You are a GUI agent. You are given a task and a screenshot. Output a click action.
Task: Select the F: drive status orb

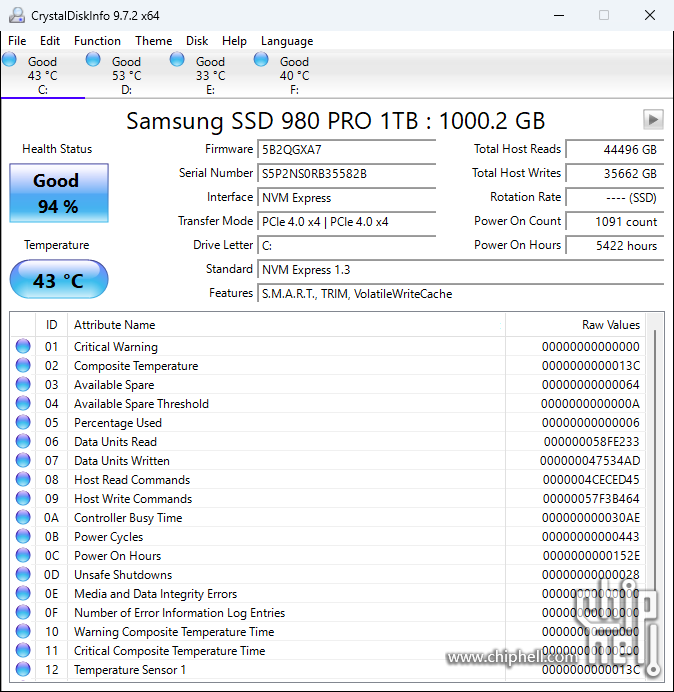point(262,60)
